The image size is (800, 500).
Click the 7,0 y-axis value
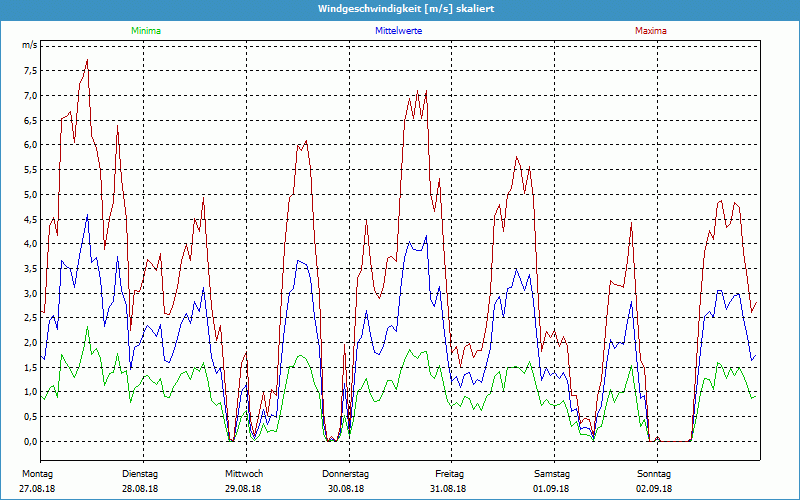[30, 96]
